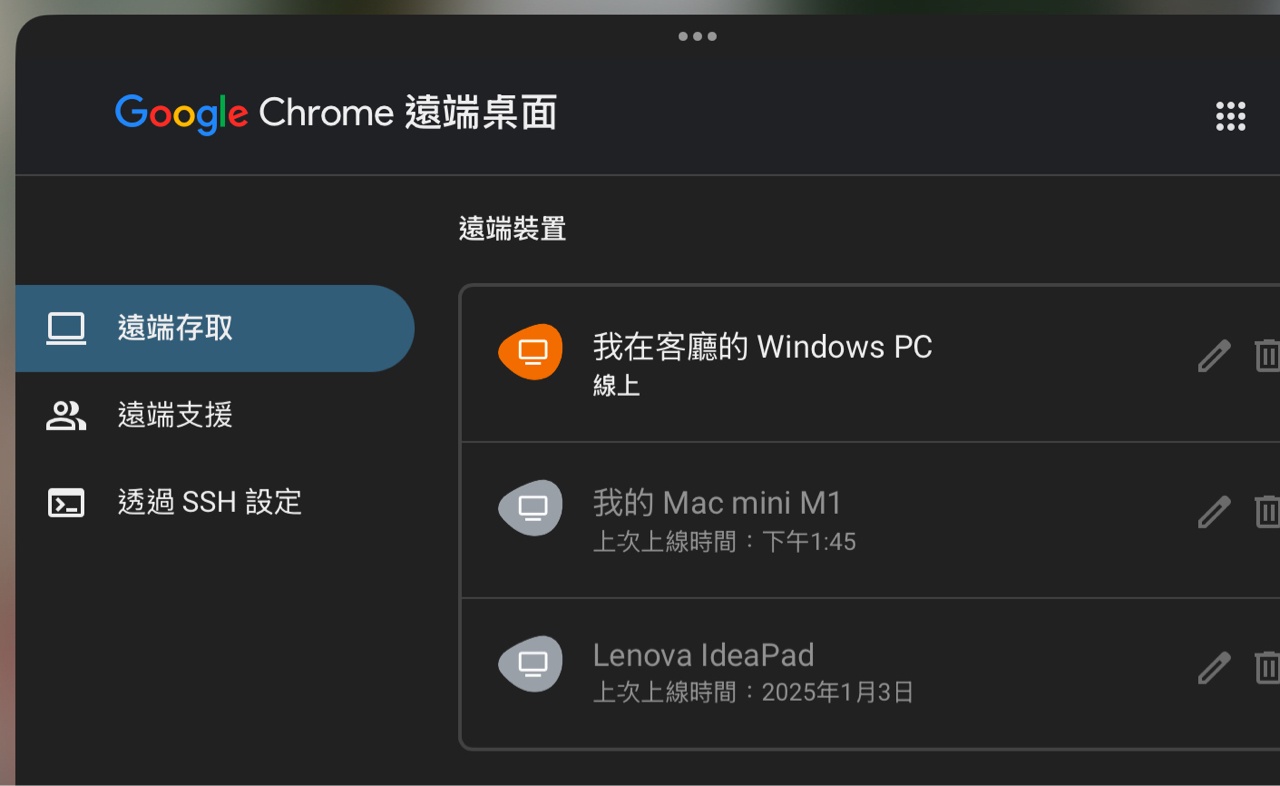This screenshot has width=1280, height=786.
Task: Delete Lenova IdeaPad with trash icon
Action: click(1266, 667)
